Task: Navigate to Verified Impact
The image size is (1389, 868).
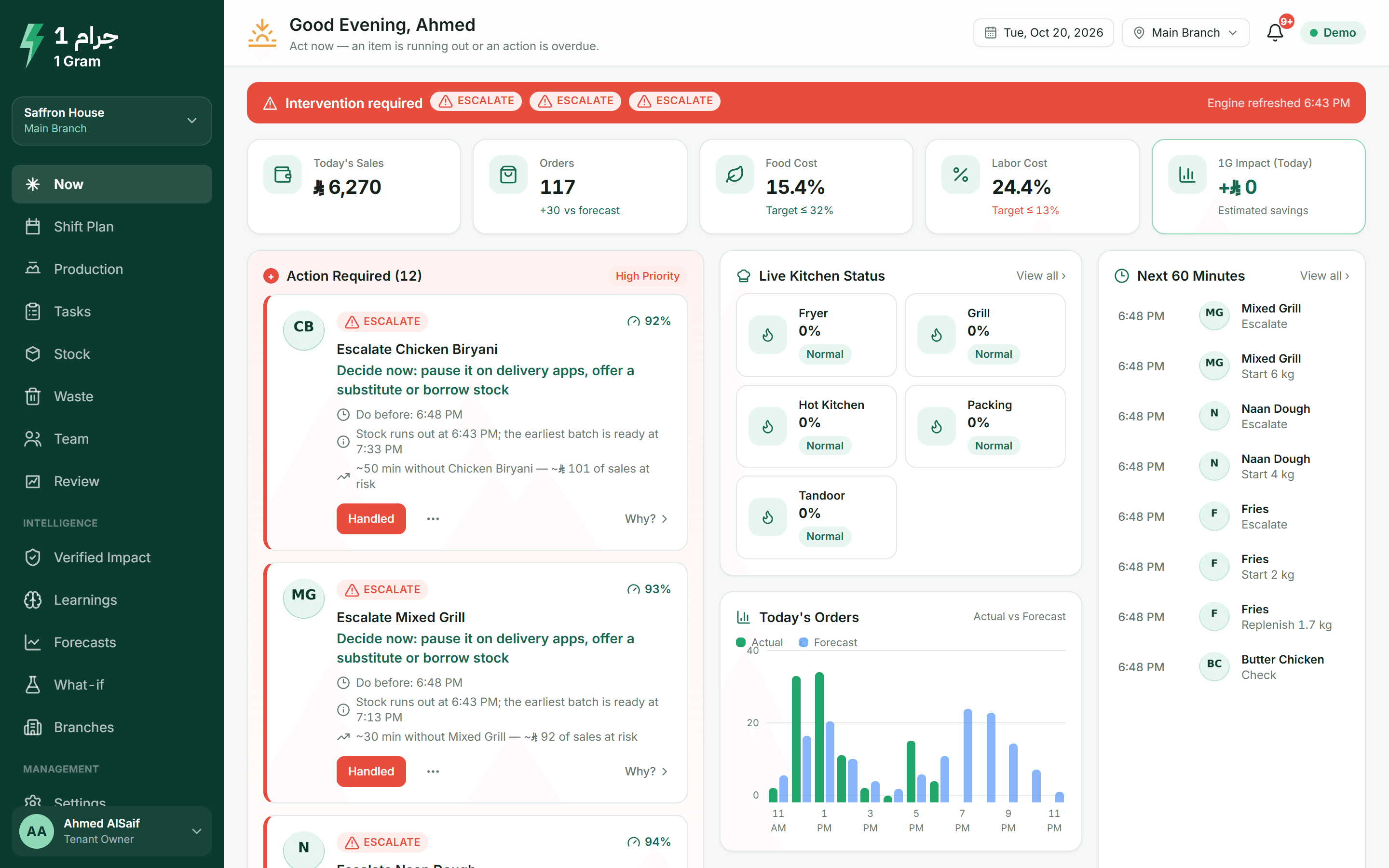Action: point(112,557)
